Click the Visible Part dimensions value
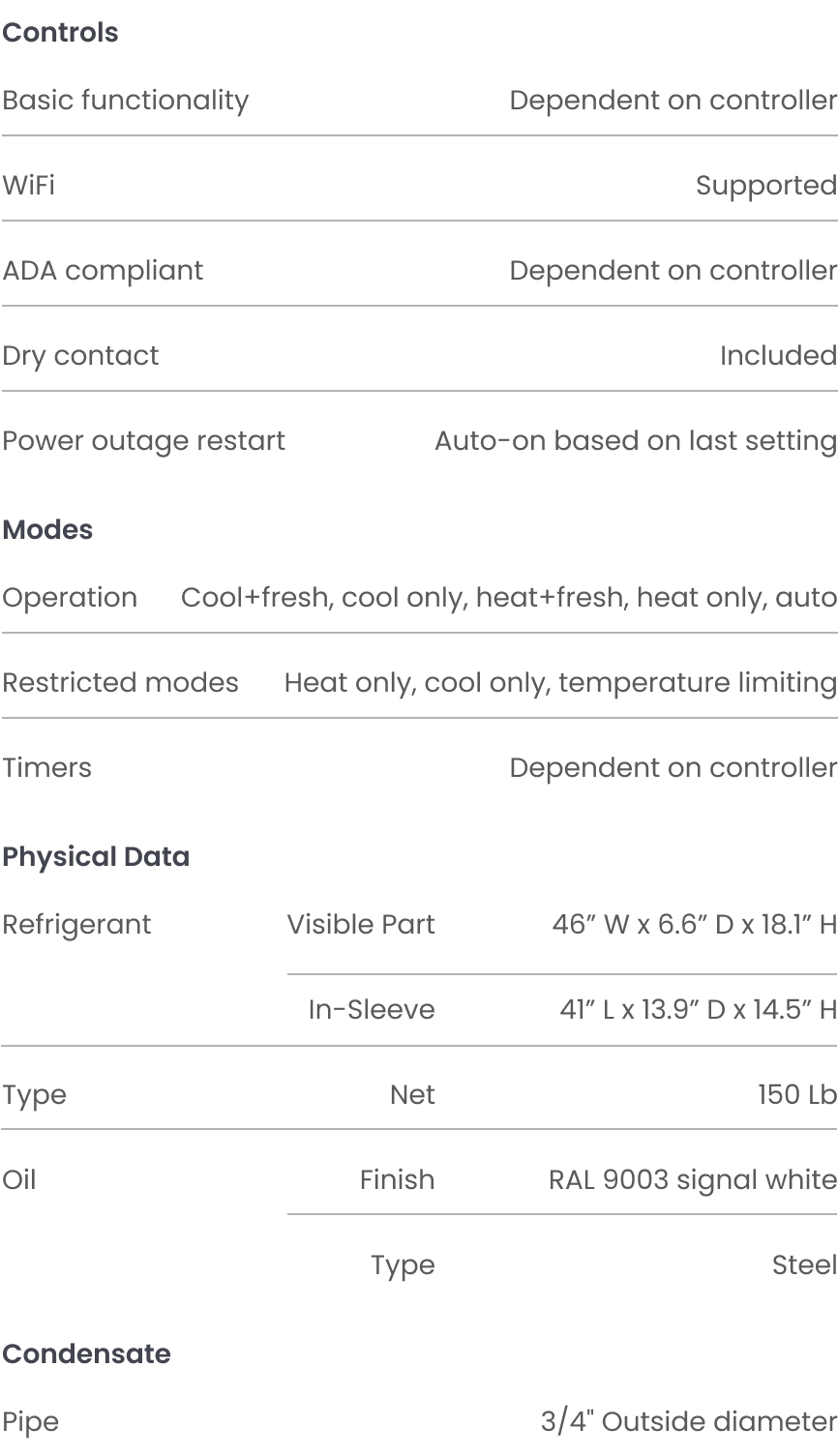838x1456 pixels. 695,925
